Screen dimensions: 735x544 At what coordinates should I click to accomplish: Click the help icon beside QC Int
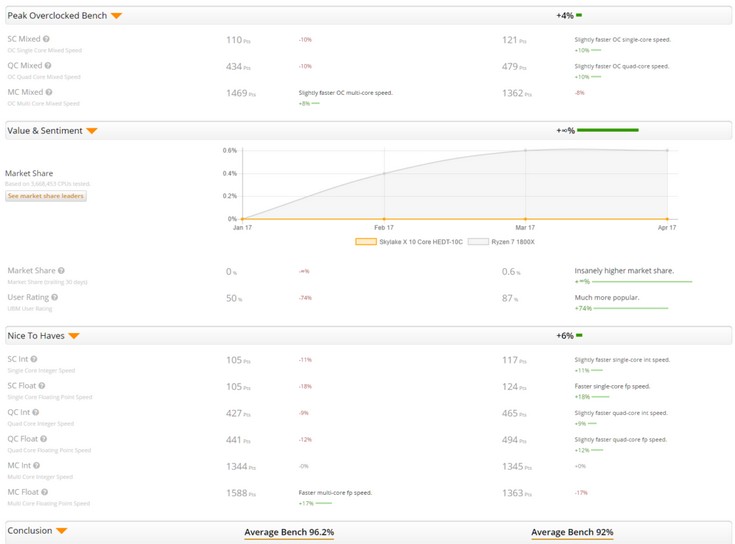tap(36, 412)
